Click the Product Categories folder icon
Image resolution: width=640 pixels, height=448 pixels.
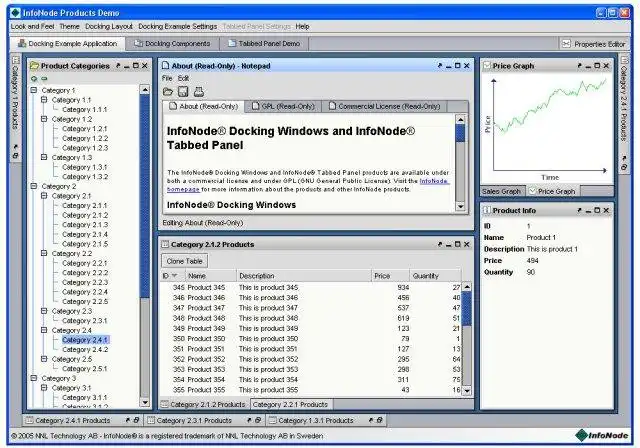[x=35, y=66]
